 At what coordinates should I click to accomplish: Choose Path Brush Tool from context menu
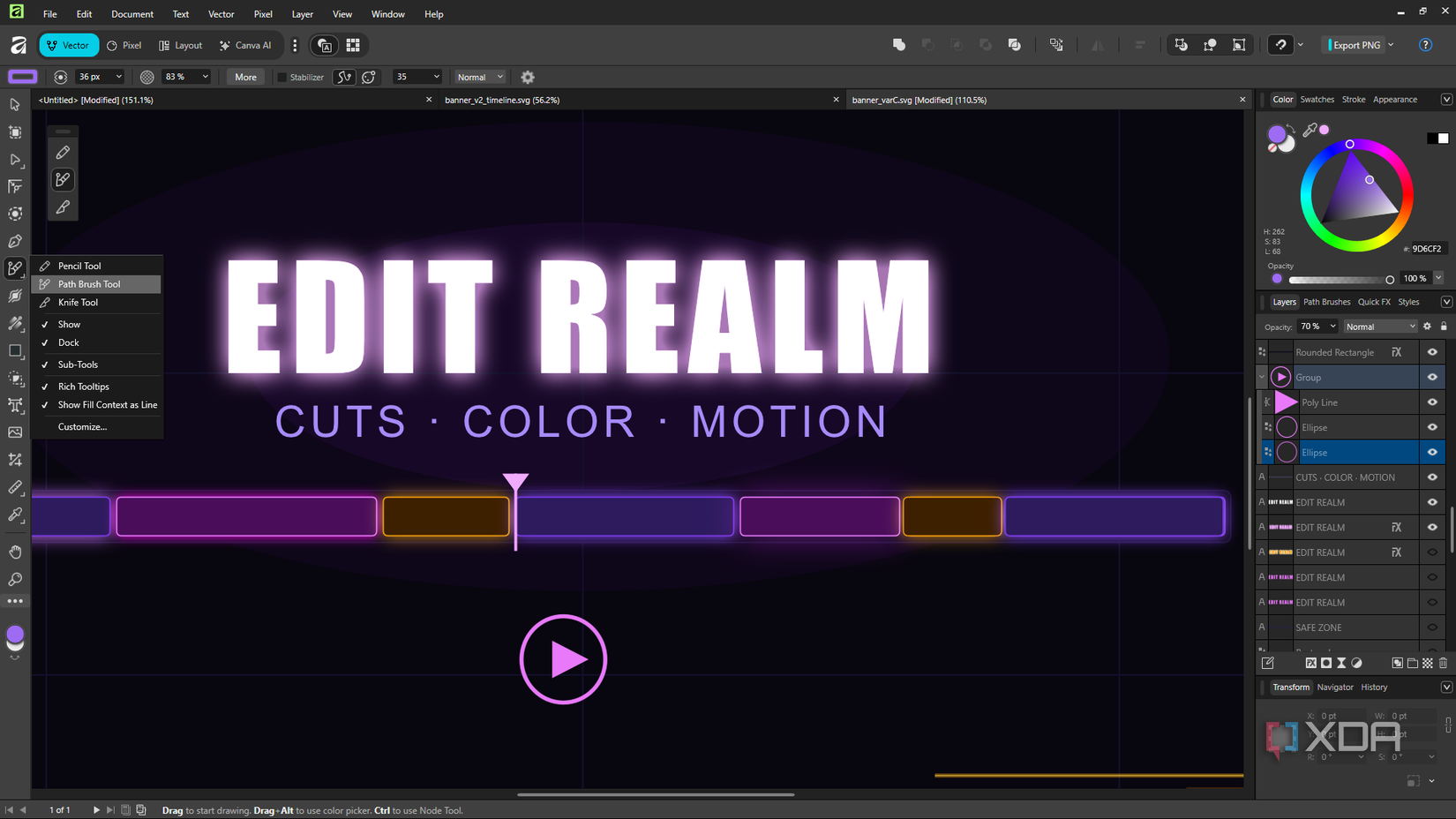point(97,284)
